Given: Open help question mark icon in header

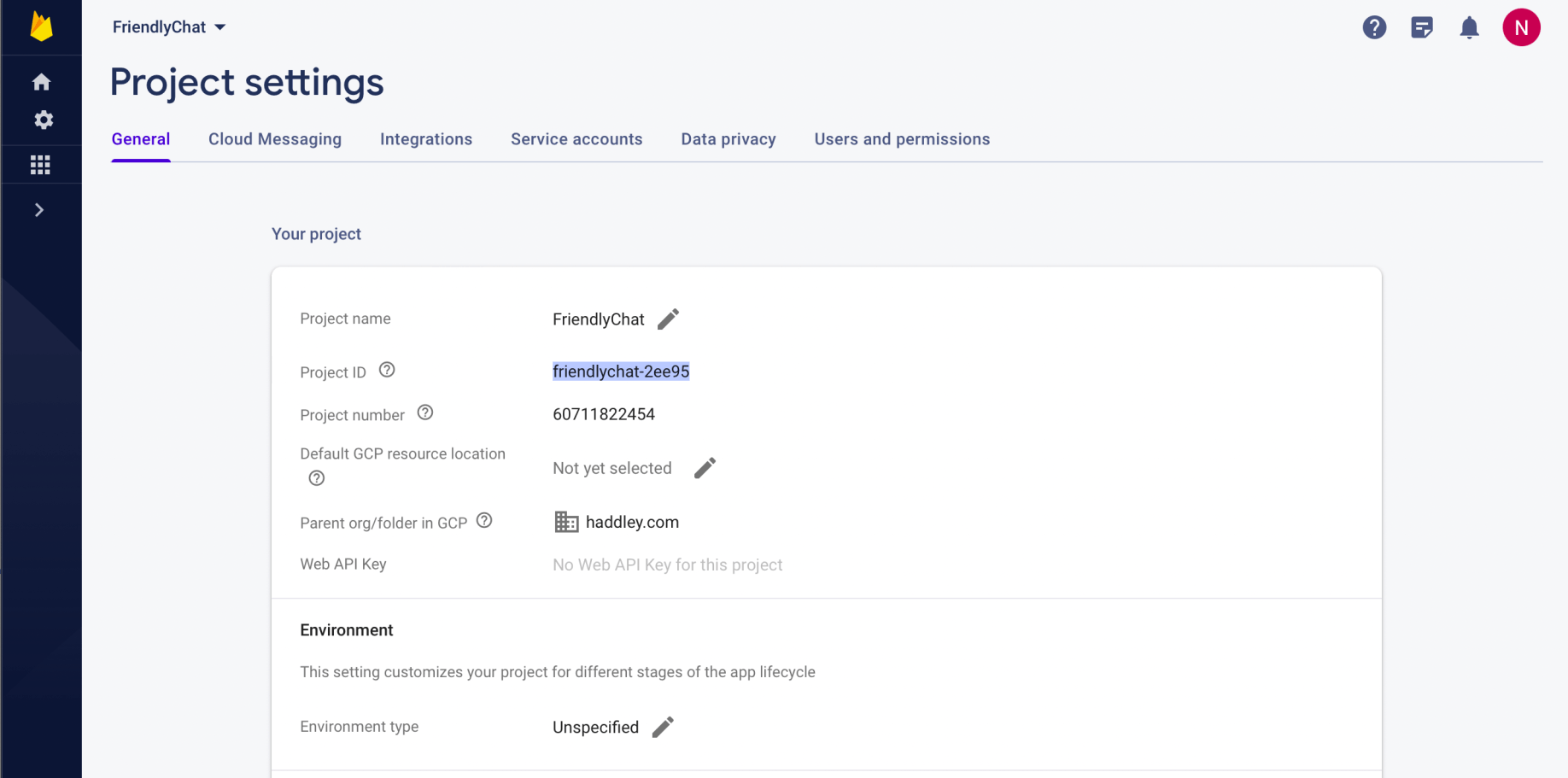Looking at the screenshot, I should click(1373, 27).
